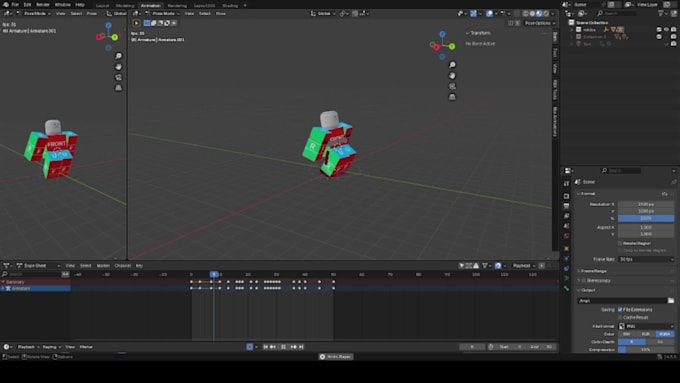Open View Layer properties tab icon
This screenshot has height=383, width=680.
tap(566, 216)
